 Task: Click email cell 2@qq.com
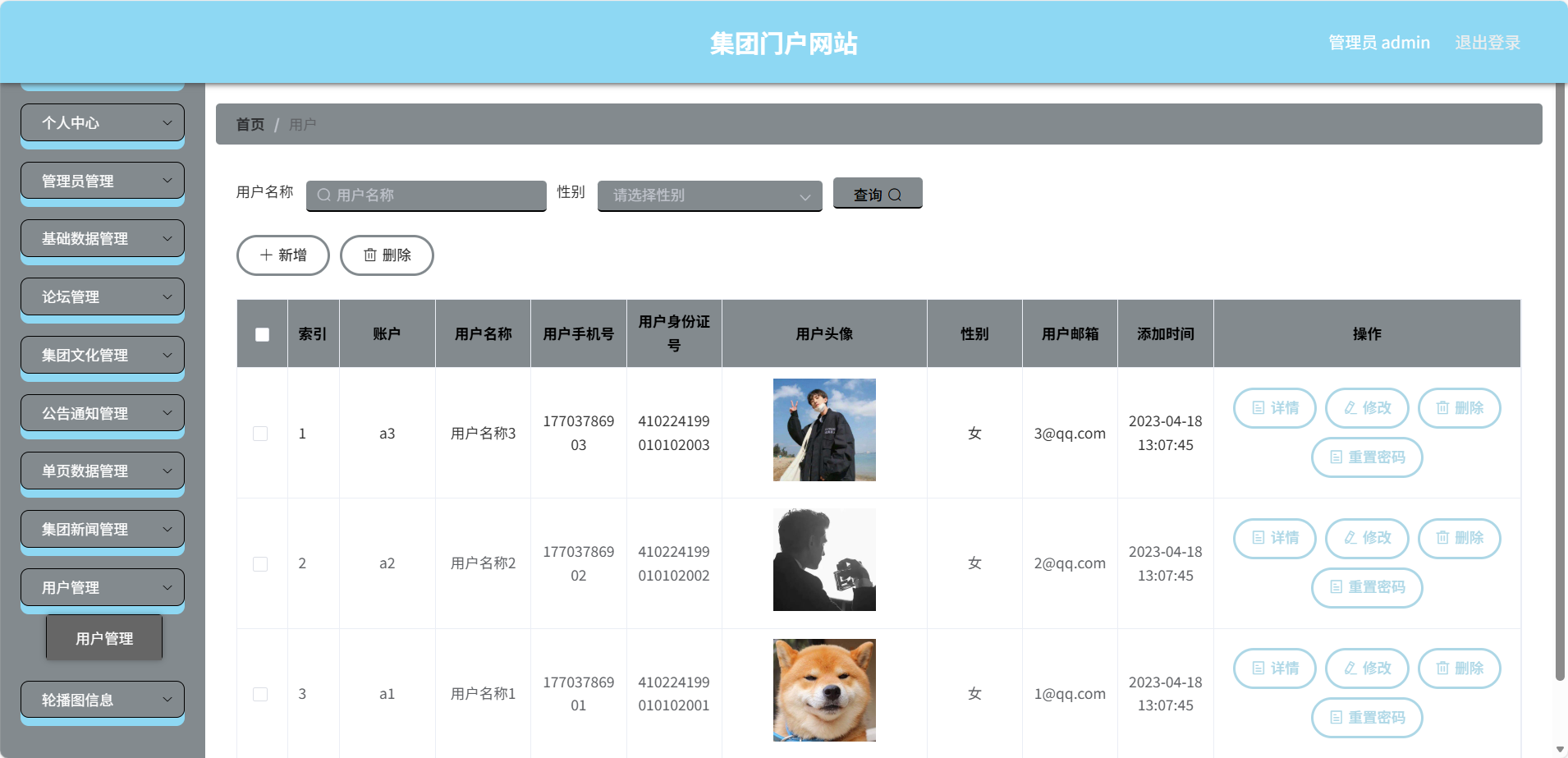[1070, 563]
